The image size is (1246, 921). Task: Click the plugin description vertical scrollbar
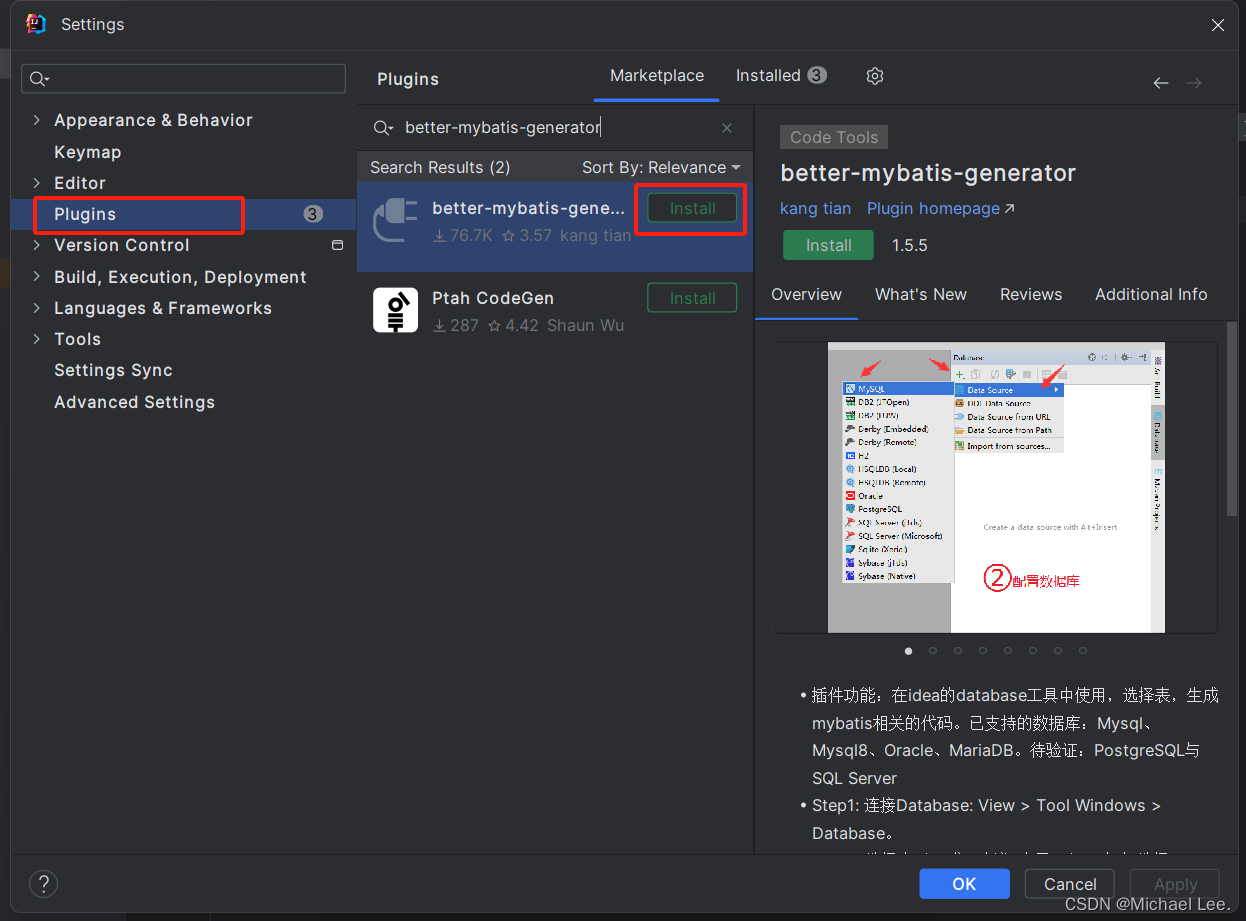[x=1232, y=418]
